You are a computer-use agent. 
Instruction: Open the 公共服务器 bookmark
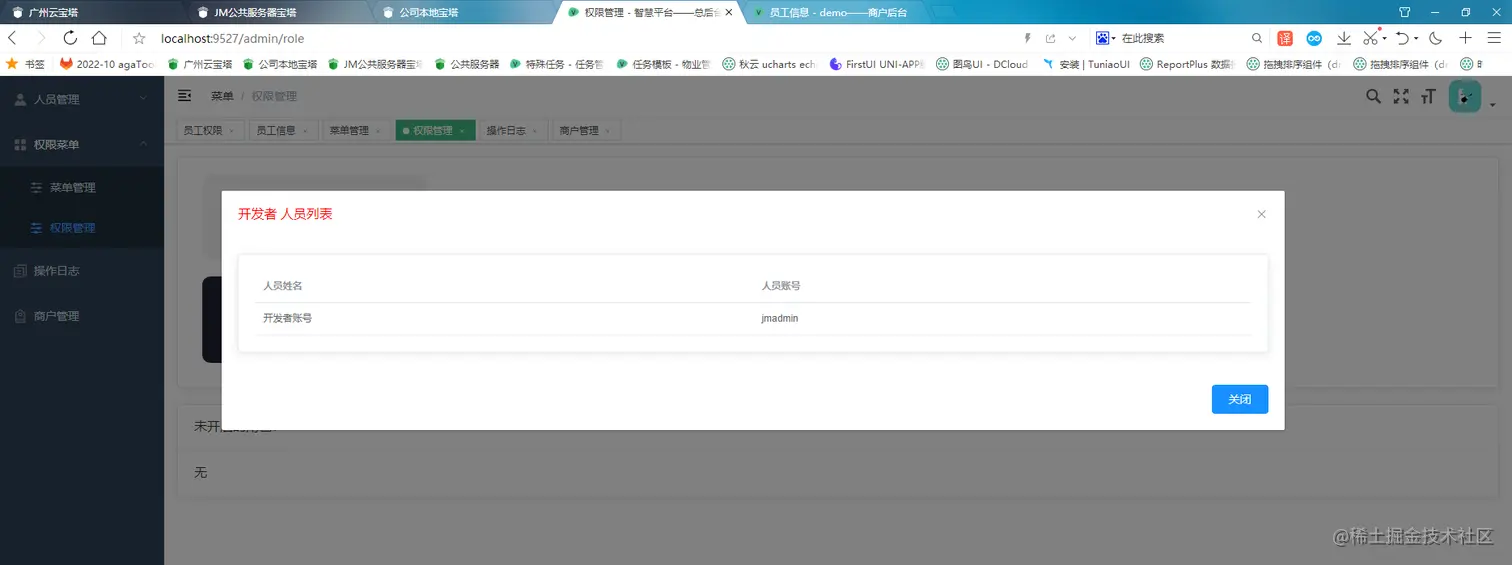tap(466, 63)
